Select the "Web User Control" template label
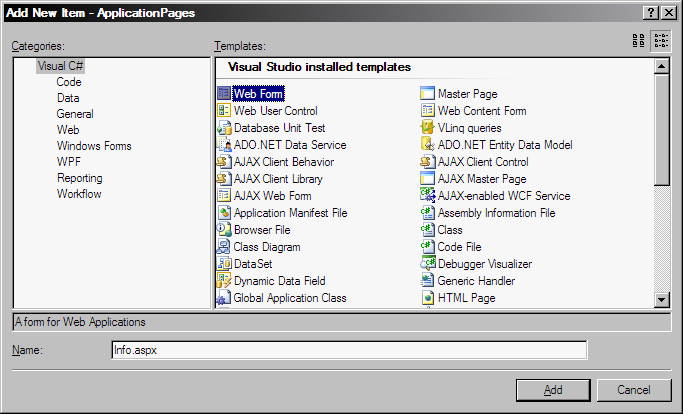 coord(275,111)
